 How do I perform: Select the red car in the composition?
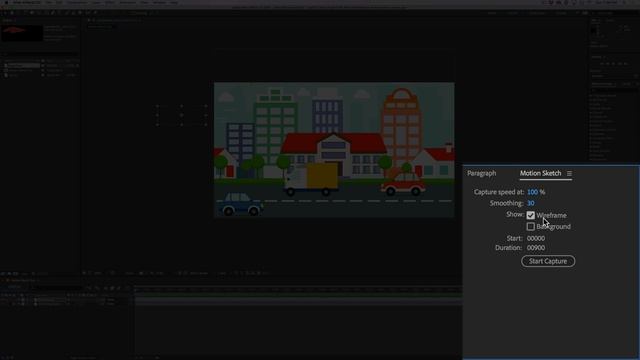(x=403, y=184)
